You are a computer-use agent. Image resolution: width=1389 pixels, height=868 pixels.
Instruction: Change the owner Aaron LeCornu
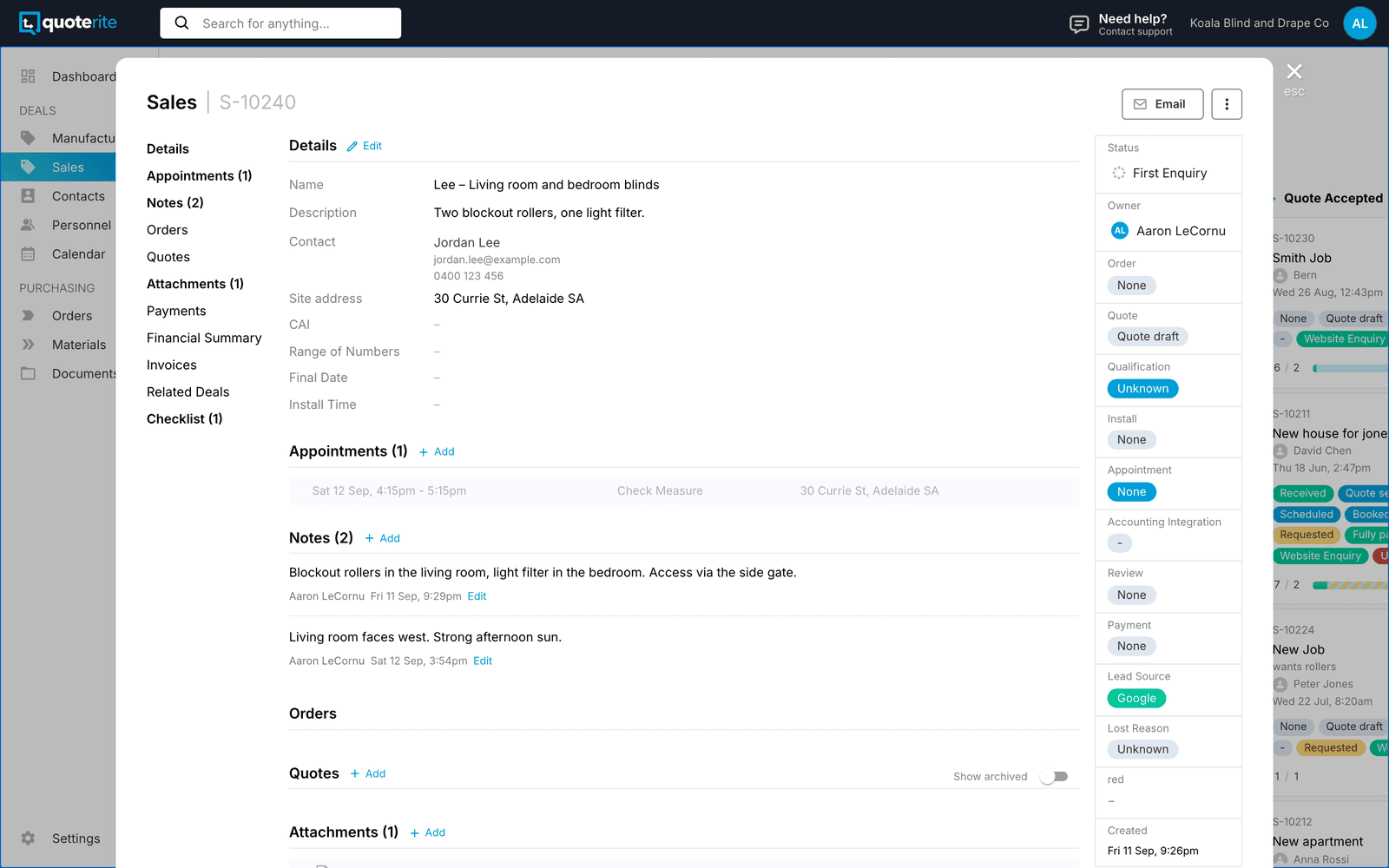click(1168, 231)
